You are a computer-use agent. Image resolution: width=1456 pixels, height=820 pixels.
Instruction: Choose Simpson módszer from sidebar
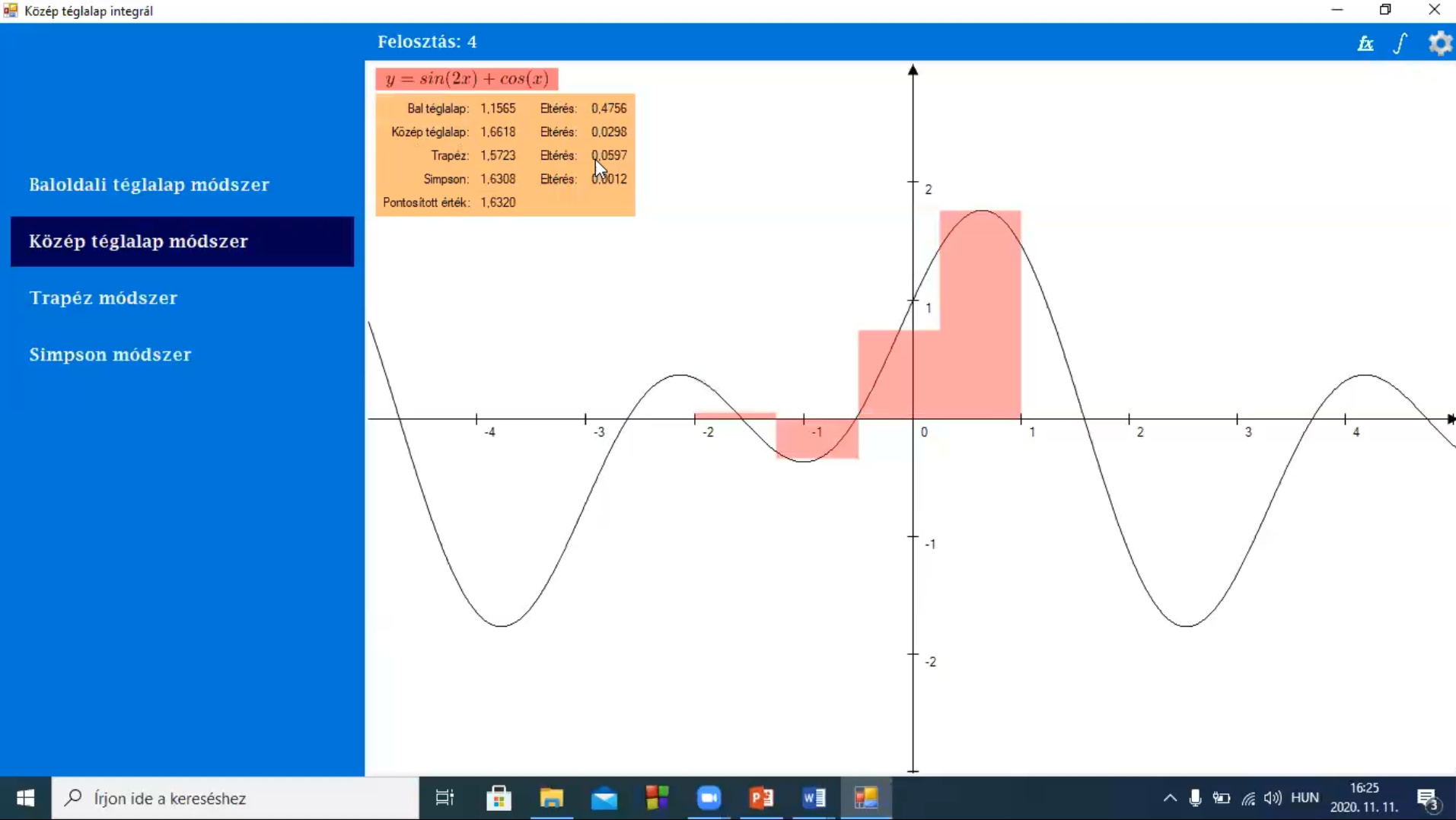pyautogui.click(x=110, y=354)
